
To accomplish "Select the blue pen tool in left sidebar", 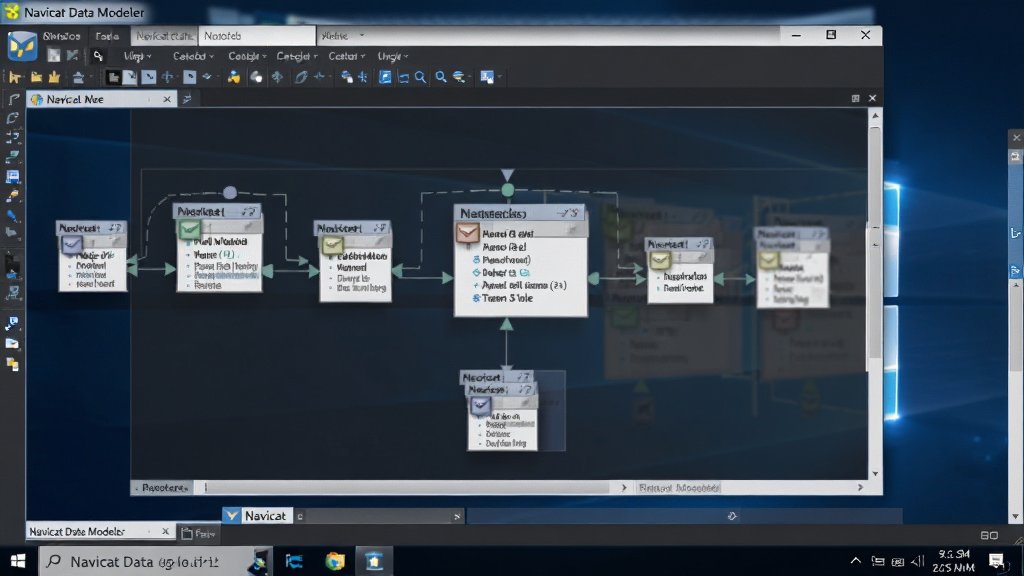I will tap(12, 216).
